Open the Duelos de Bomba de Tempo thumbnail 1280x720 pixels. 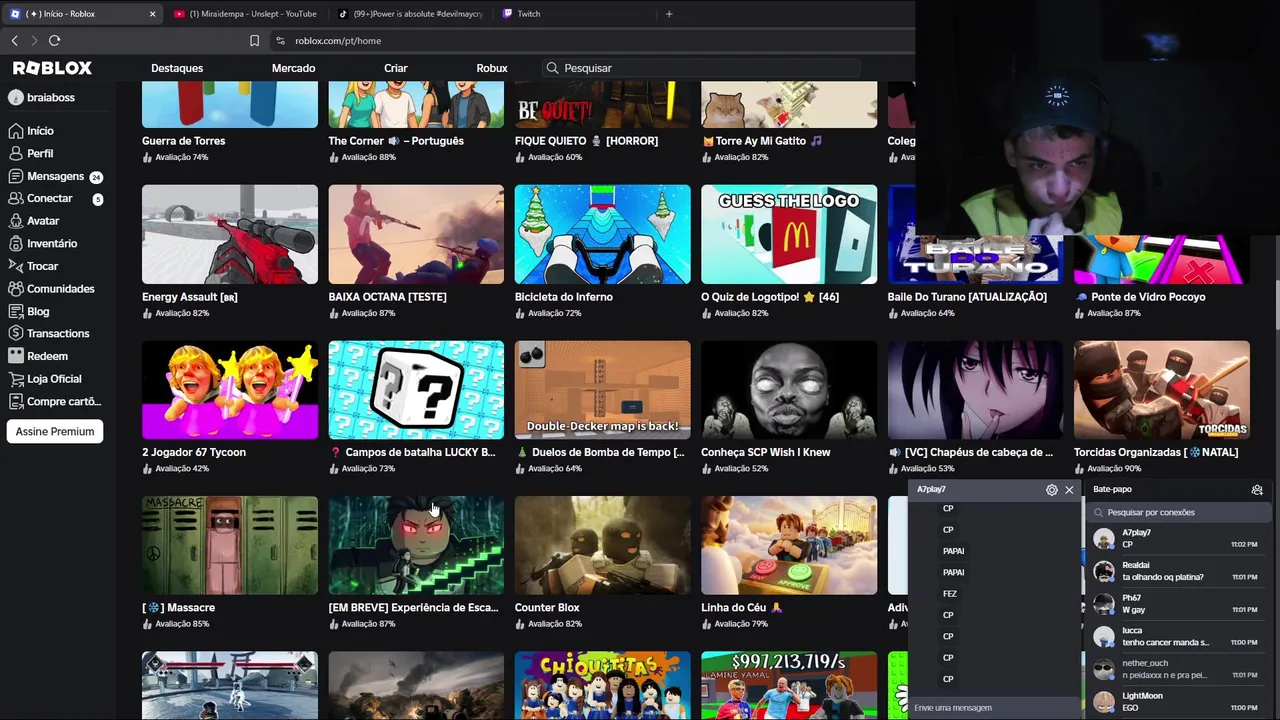[x=602, y=390]
